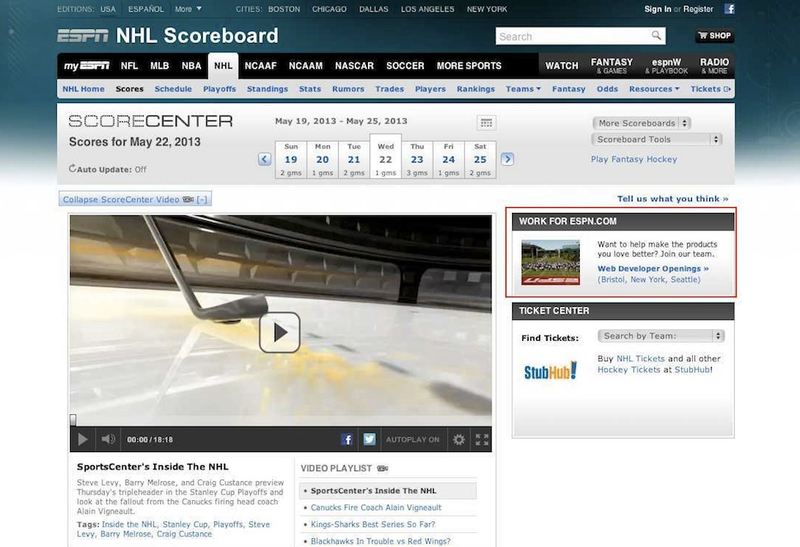Select the NBA tab
The height and width of the screenshot is (547, 800).
[191, 66]
